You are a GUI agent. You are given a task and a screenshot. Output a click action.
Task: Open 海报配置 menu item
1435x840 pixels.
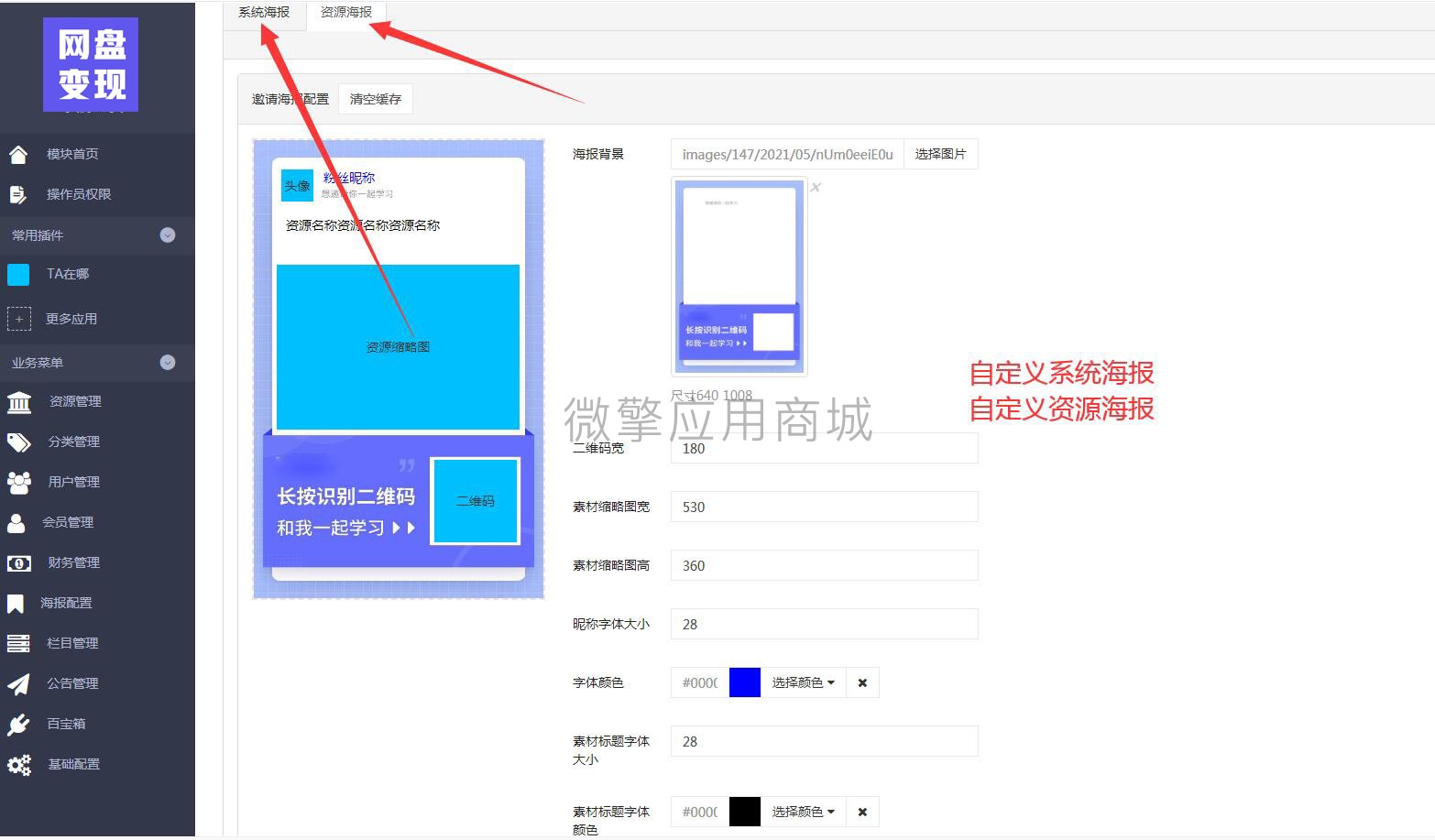[x=66, y=603]
